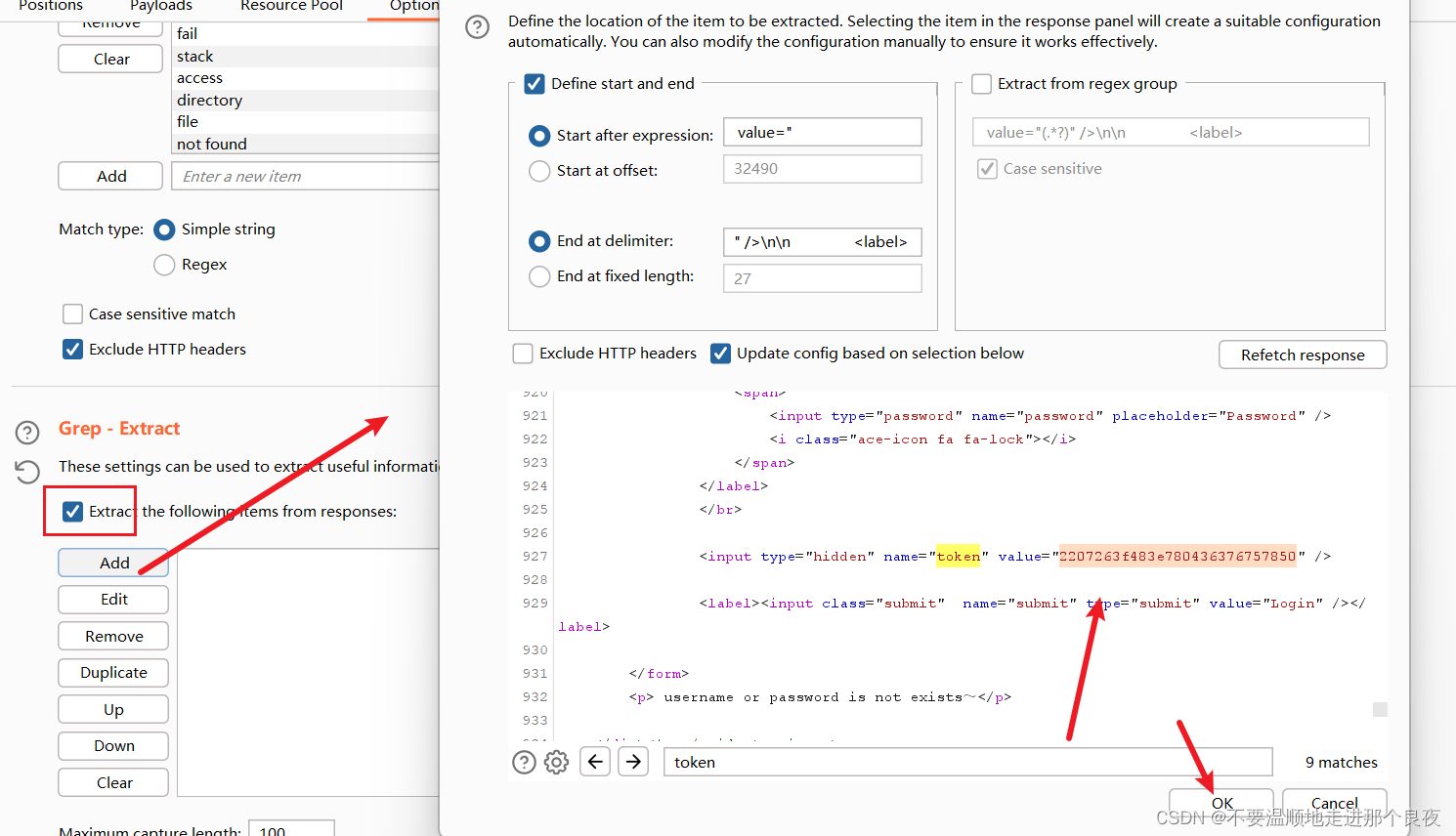
Task: Open the search help icon near token field
Action: 524,762
